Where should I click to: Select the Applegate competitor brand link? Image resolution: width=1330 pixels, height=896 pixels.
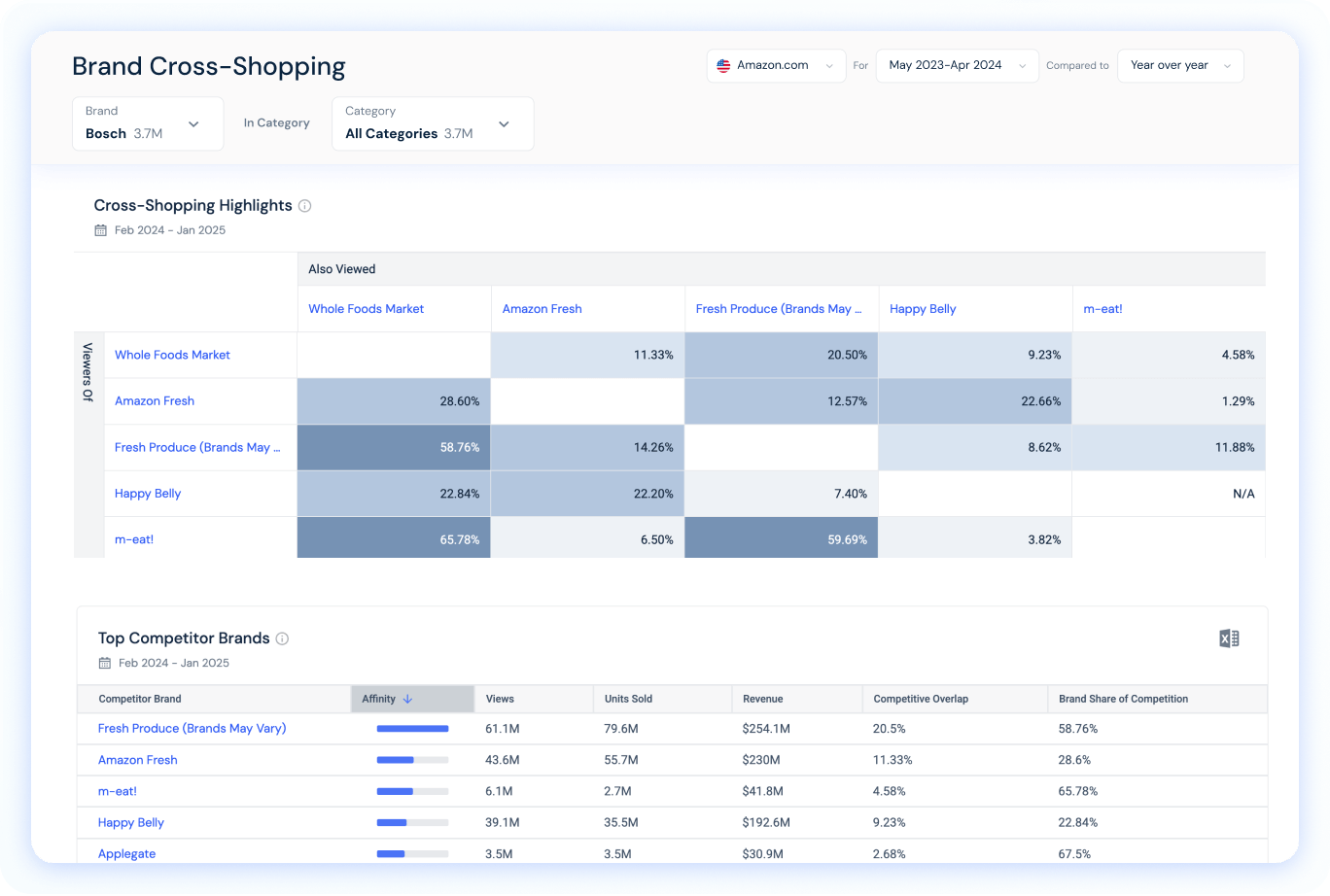(x=126, y=853)
